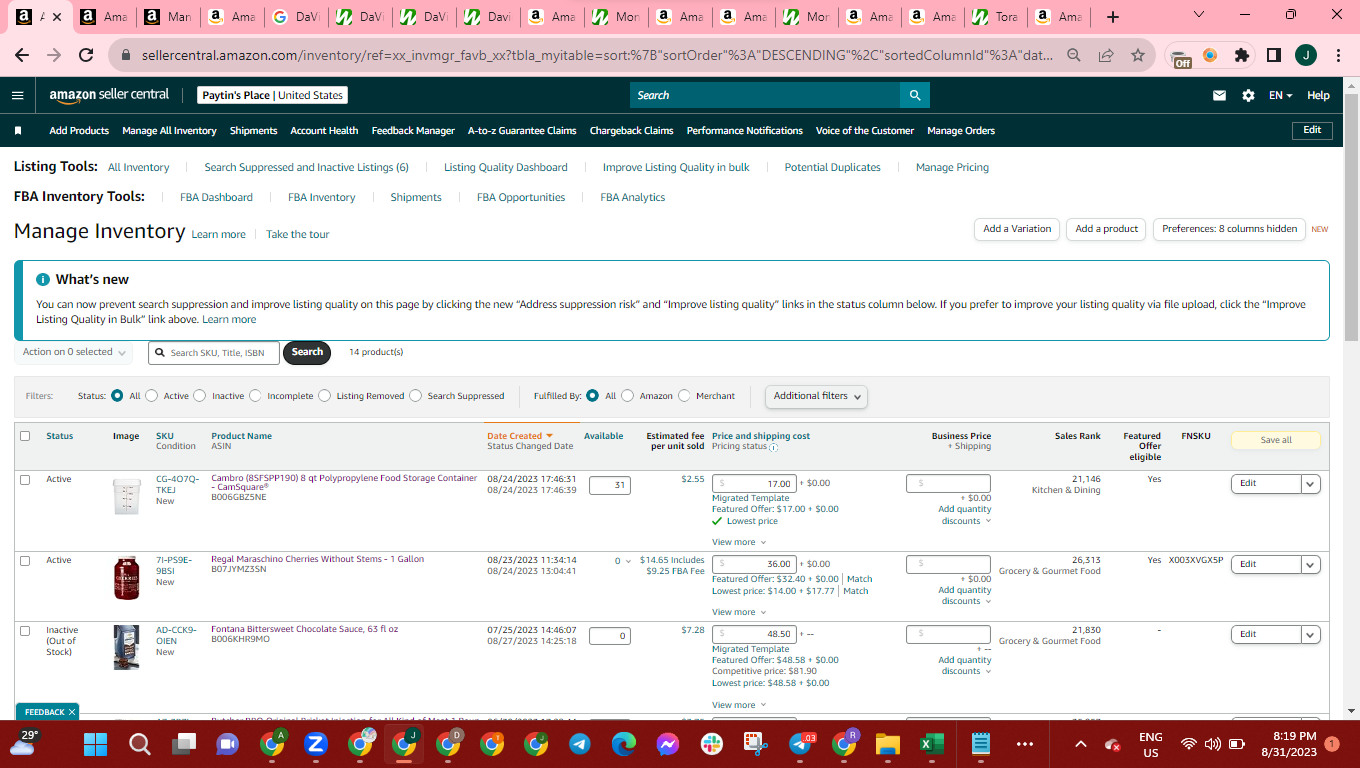This screenshot has height=768, width=1360.
Task: Open the FBA Opportunities link
Action: tap(521, 198)
